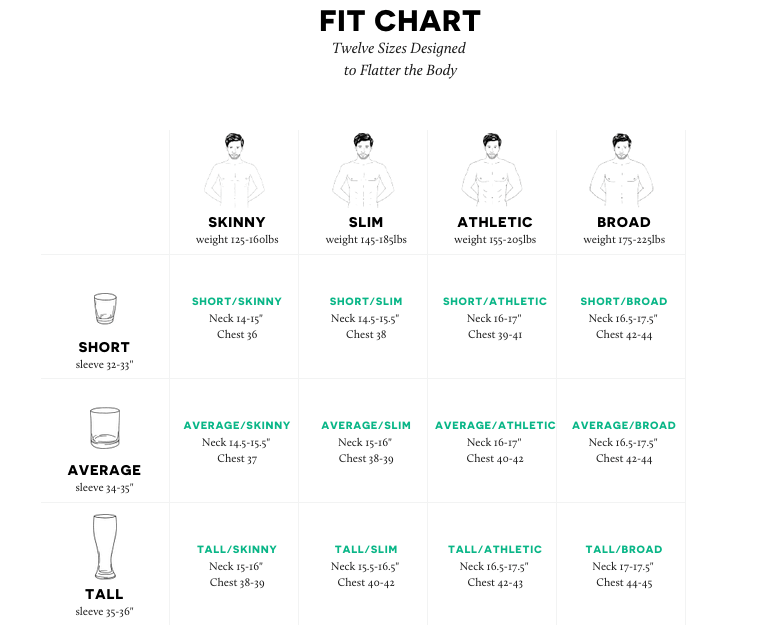Select the SHORT/SKINNY size link

[x=237, y=301]
